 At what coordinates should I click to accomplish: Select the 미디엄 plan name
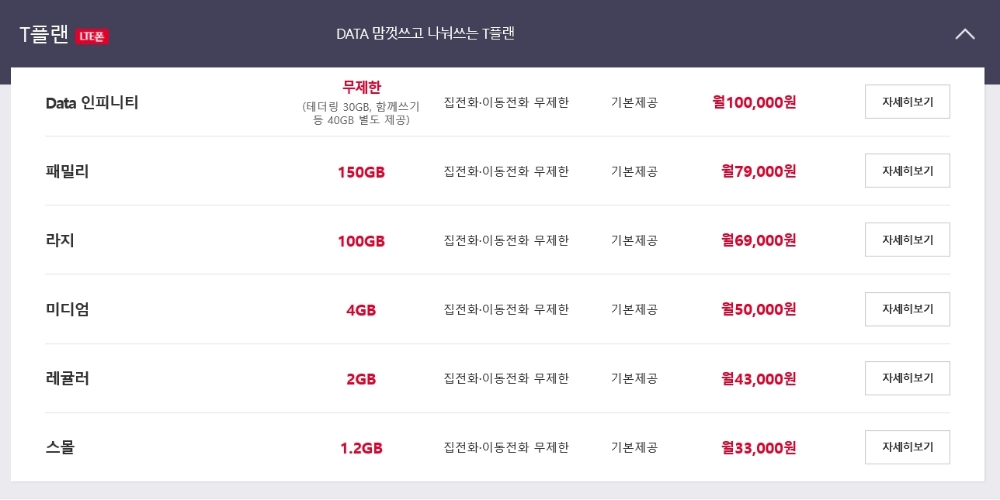pyautogui.click(x=67, y=309)
